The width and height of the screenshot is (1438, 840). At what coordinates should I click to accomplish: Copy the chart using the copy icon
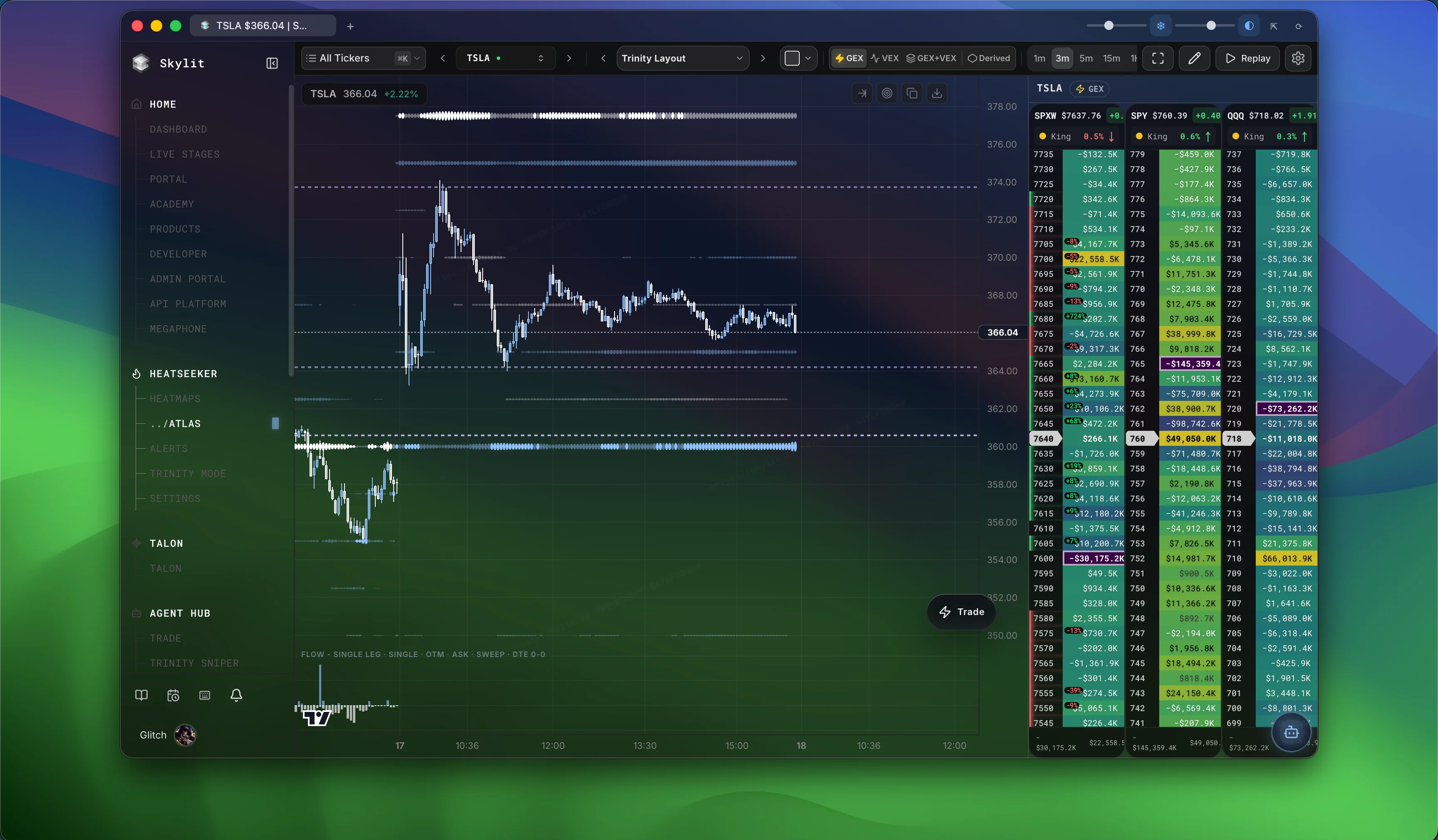(912, 93)
